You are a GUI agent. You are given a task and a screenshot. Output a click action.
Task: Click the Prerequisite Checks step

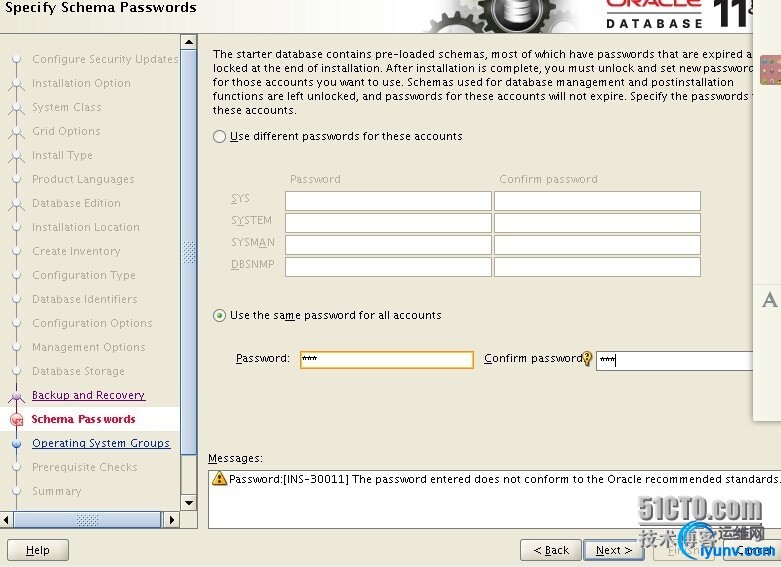(x=85, y=467)
